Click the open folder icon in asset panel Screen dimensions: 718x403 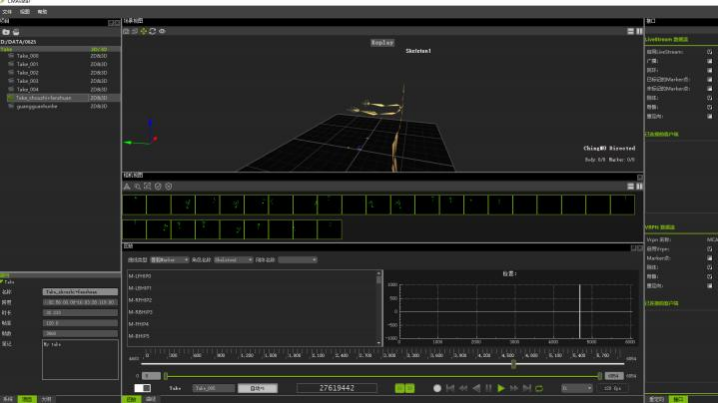click(x=5, y=32)
